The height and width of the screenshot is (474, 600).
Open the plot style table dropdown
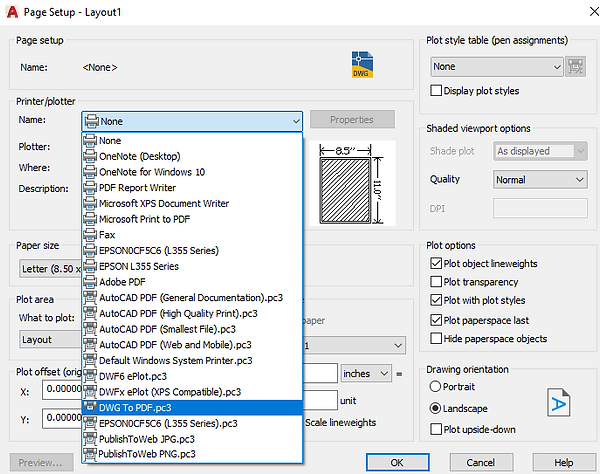pyautogui.click(x=497, y=67)
